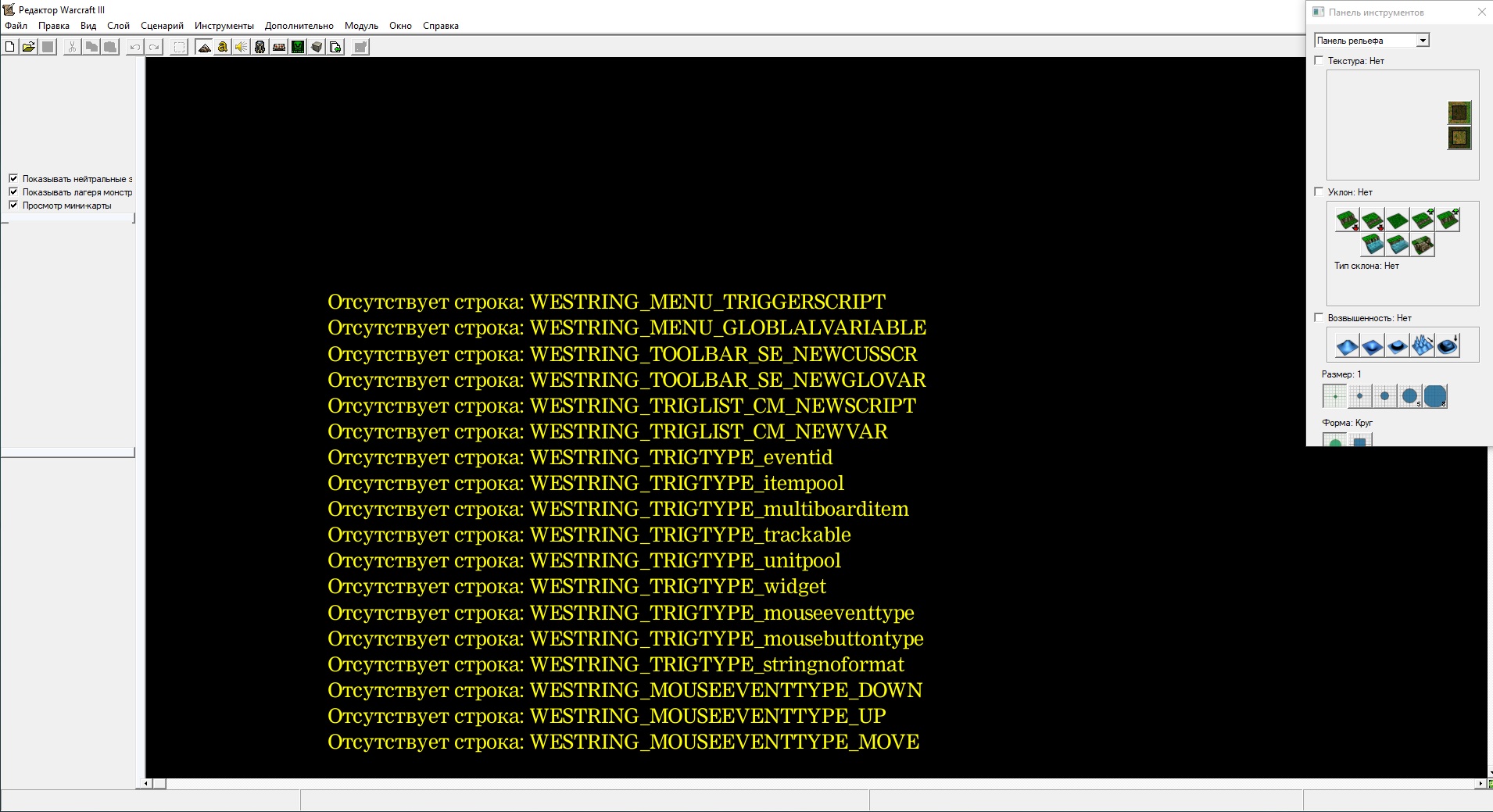Screen dimensions: 1493x812
Task: Toggle the Текстура checkbox
Action: [1319, 60]
